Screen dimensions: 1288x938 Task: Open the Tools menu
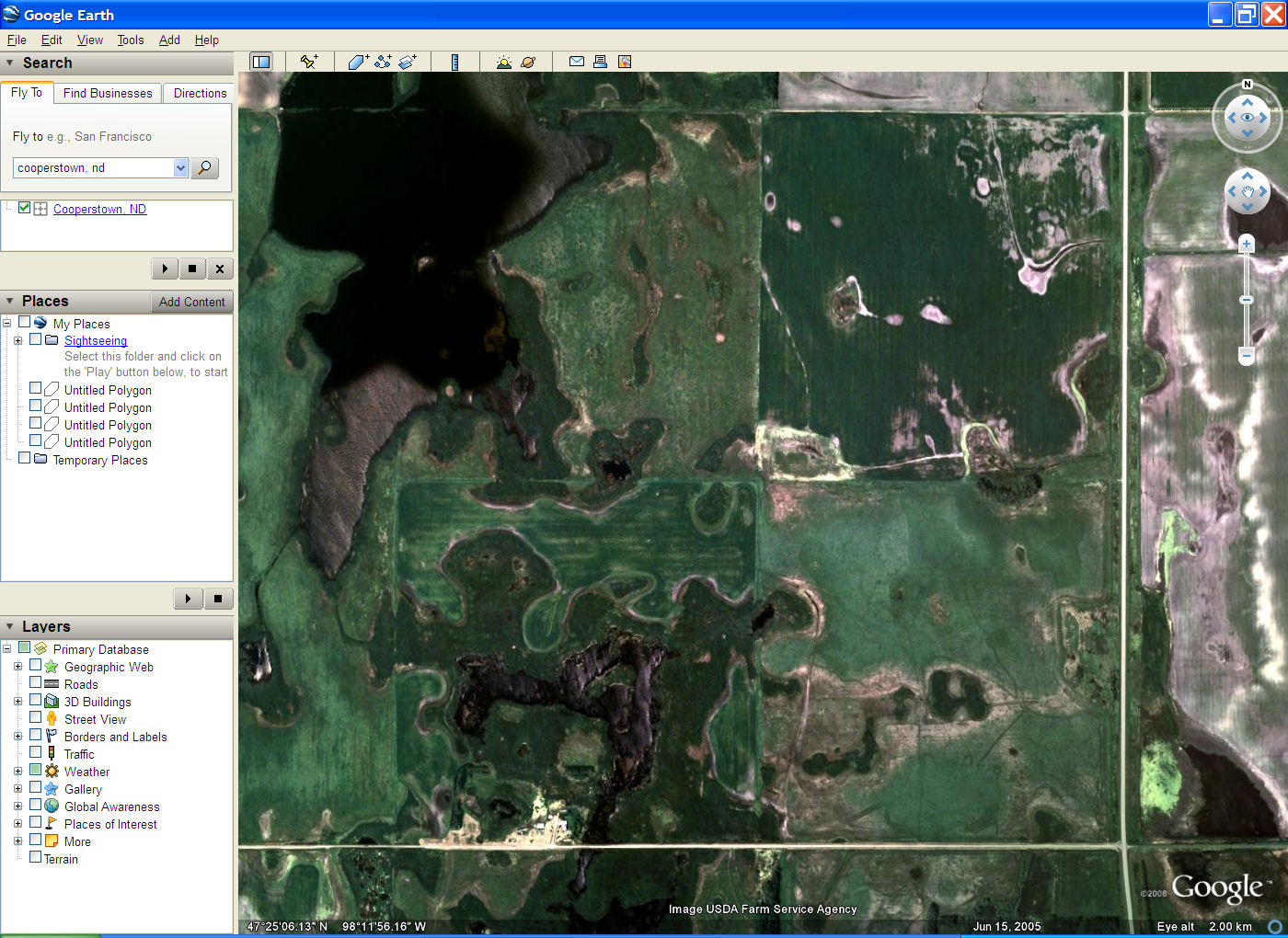click(x=131, y=40)
